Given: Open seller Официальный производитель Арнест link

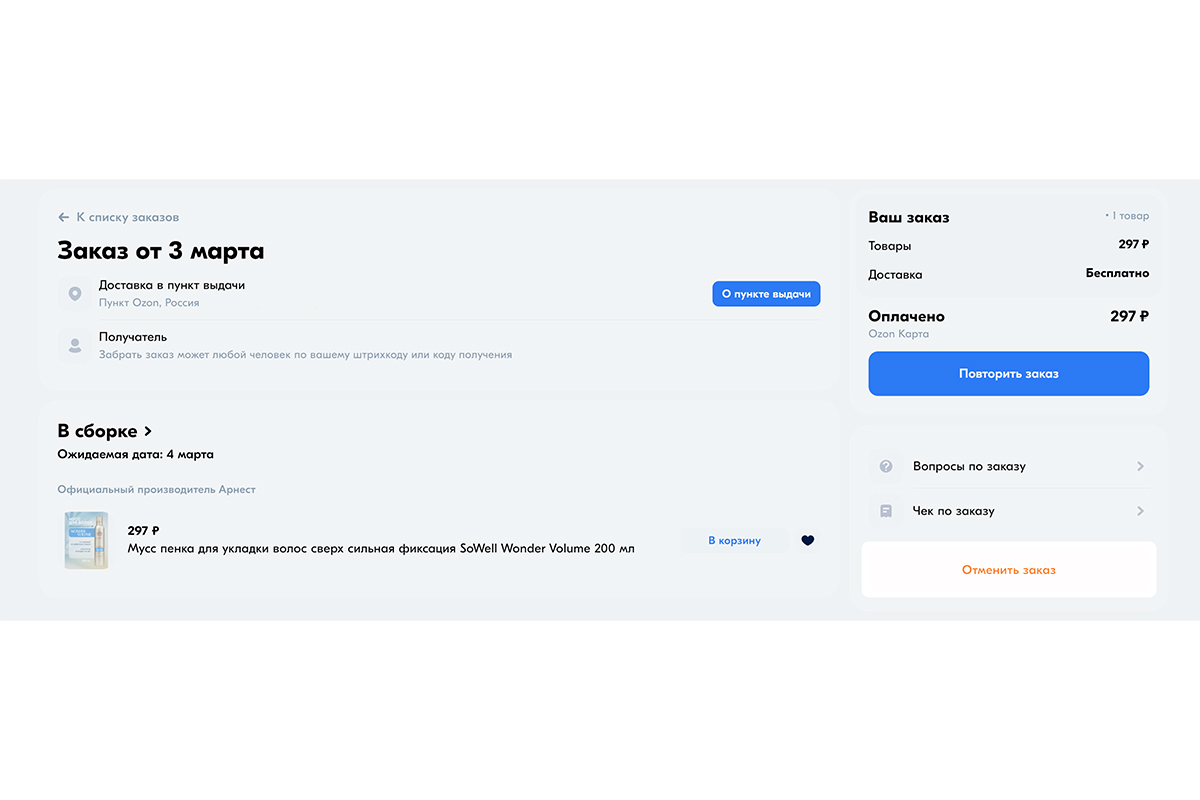Looking at the screenshot, I should (157, 490).
